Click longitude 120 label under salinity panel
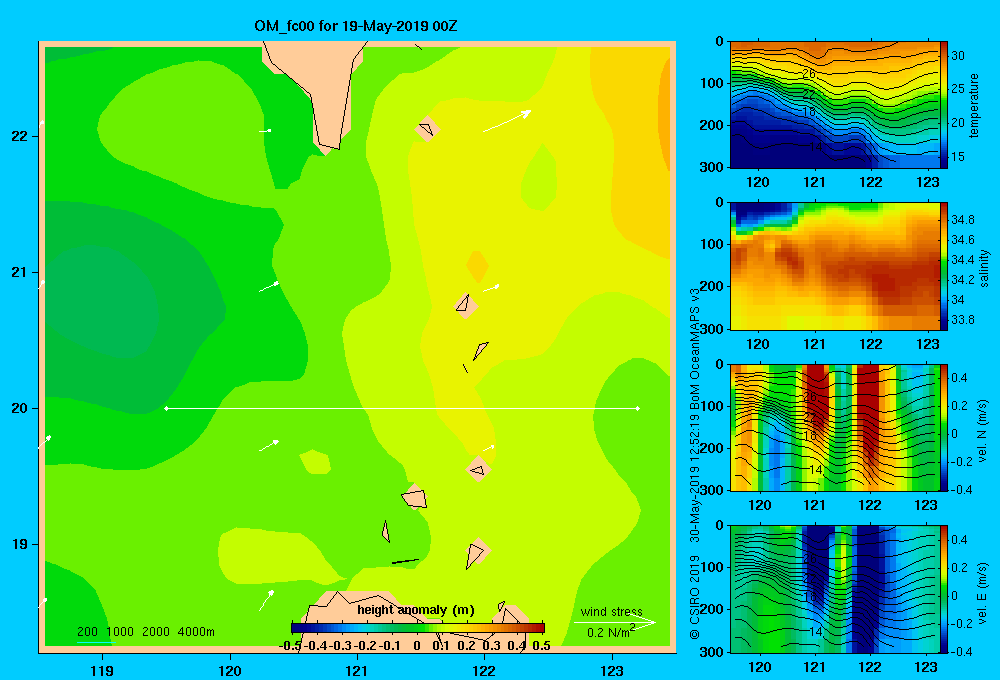The width and height of the screenshot is (1000, 680). point(758,344)
